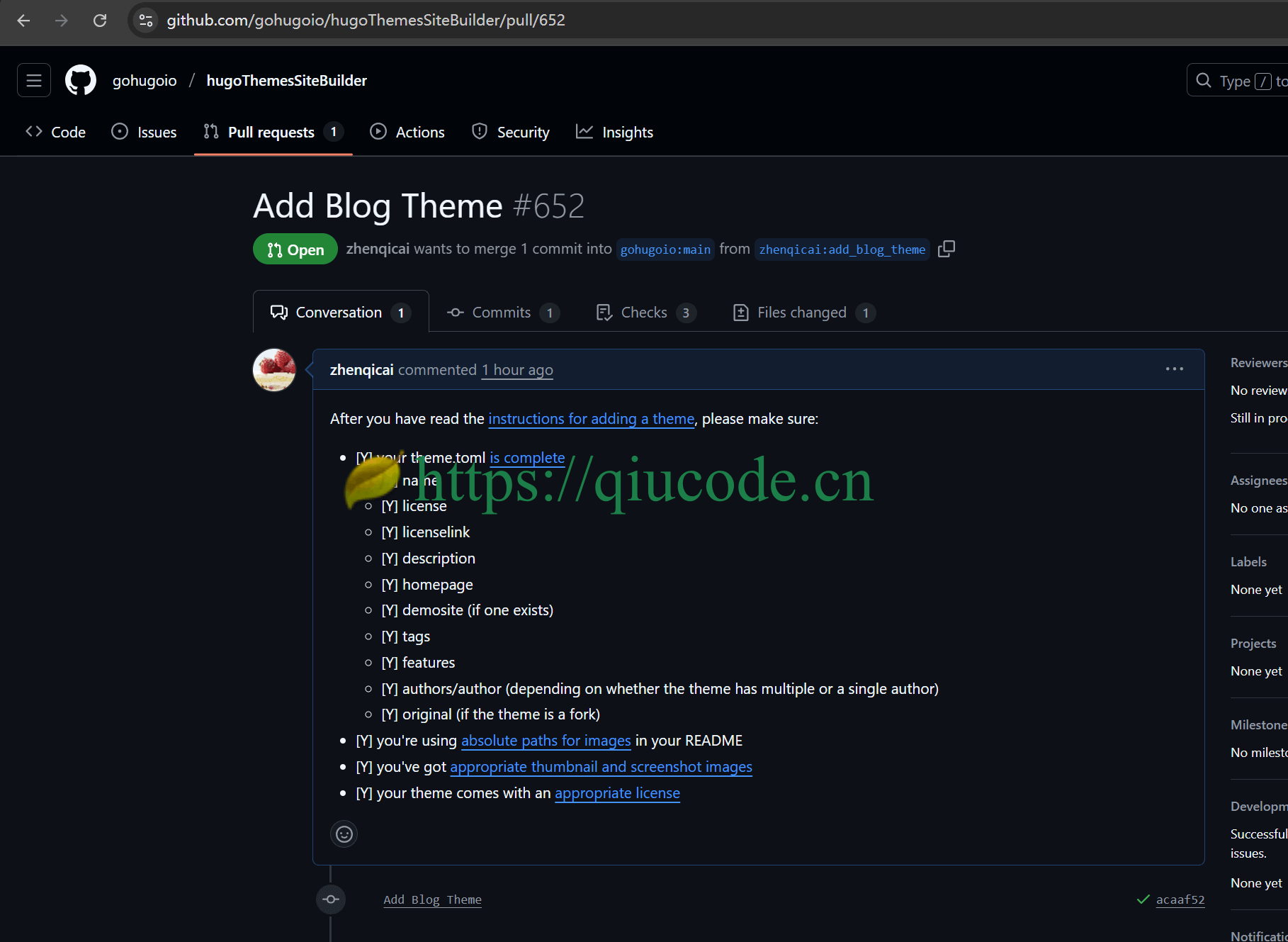Viewport: 1288px width, 942px height.
Task: Click the green commit status checkmark
Action: pyautogui.click(x=1143, y=899)
